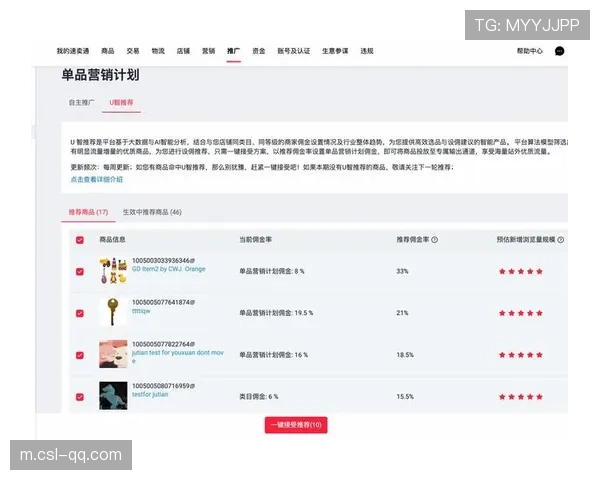600x480 pixels.
Task: Click toy set thumbnail of GD item2
Action: pos(113,271)
